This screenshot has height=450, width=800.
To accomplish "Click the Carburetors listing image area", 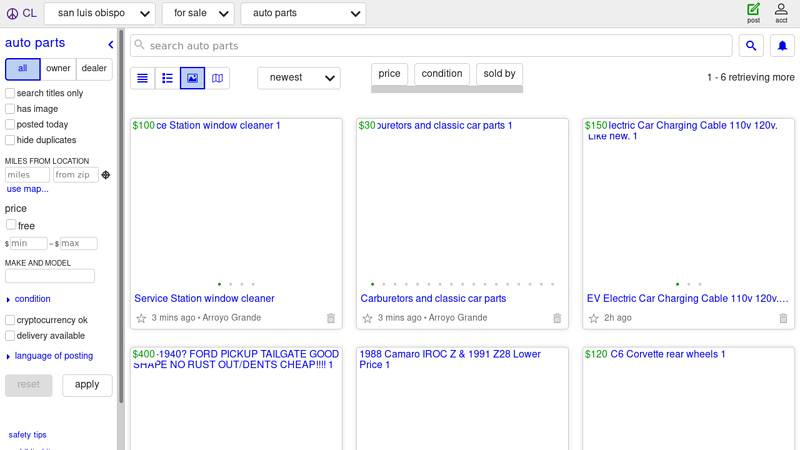I will [462, 207].
